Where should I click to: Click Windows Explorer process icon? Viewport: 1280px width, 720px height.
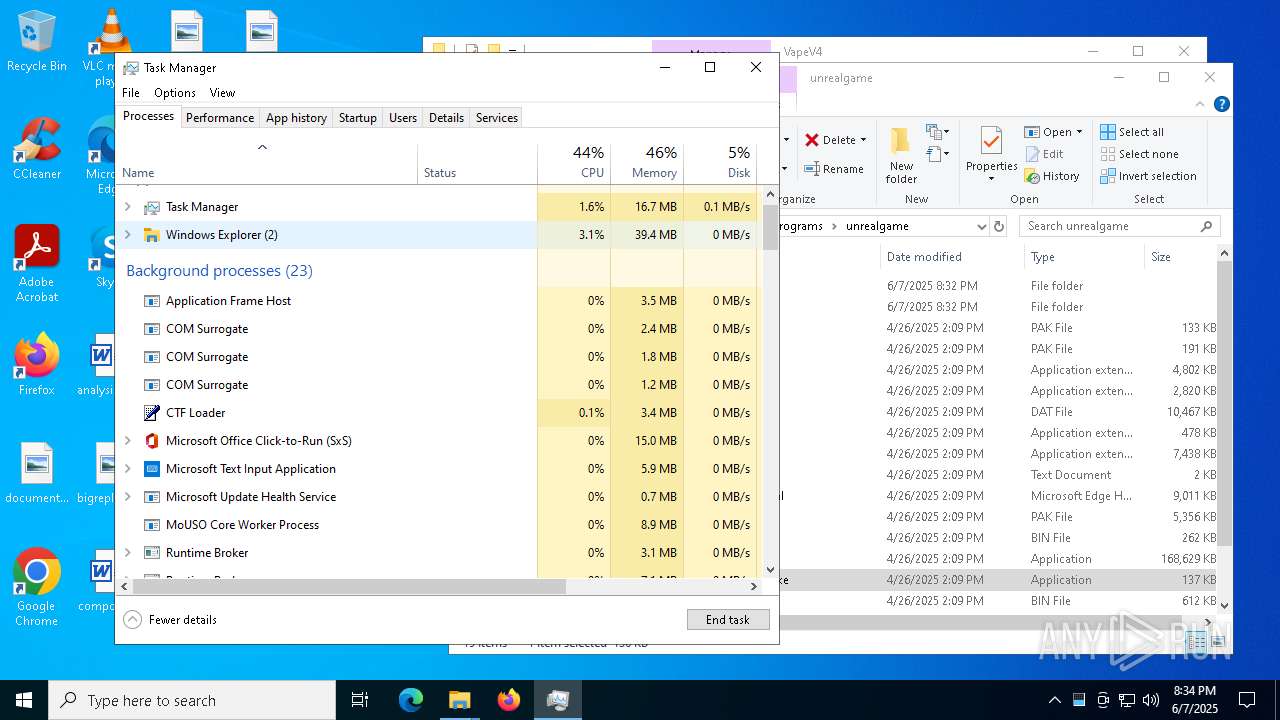pos(152,235)
